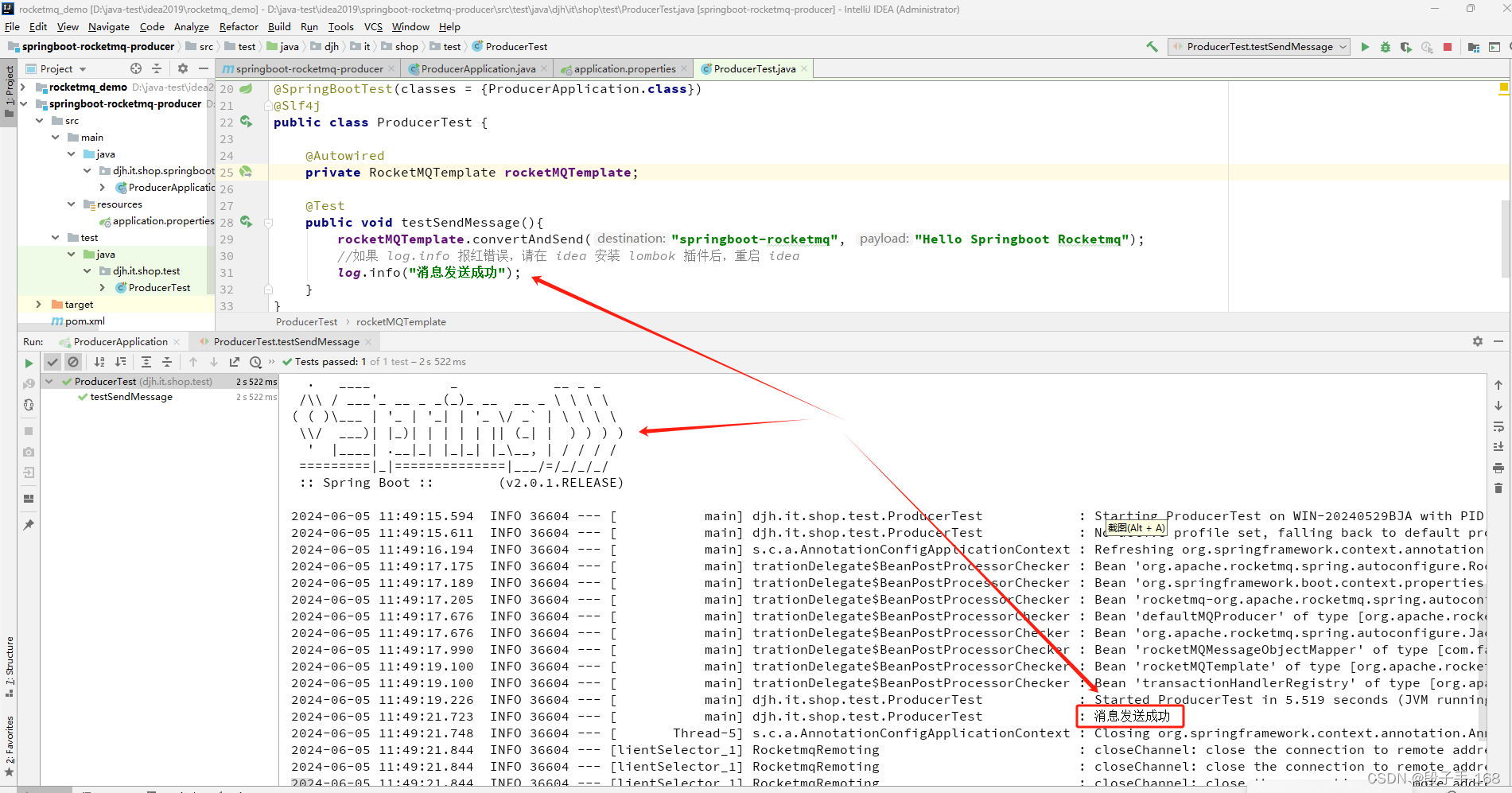Select testSendMessage in the test results
This screenshot has width=1512, height=793.
(131, 397)
